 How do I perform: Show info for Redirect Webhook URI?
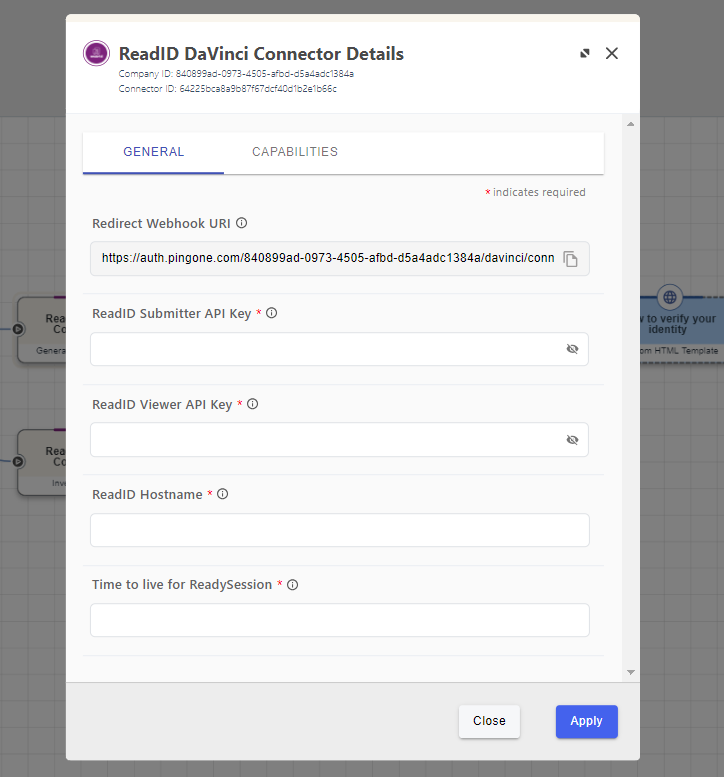pyautogui.click(x=241, y=224)
